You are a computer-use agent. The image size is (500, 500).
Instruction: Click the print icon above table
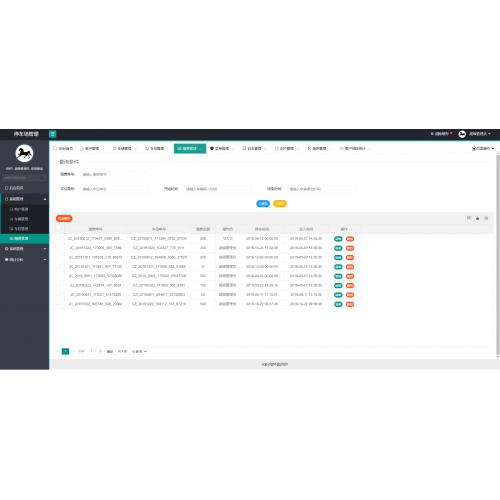486,218
